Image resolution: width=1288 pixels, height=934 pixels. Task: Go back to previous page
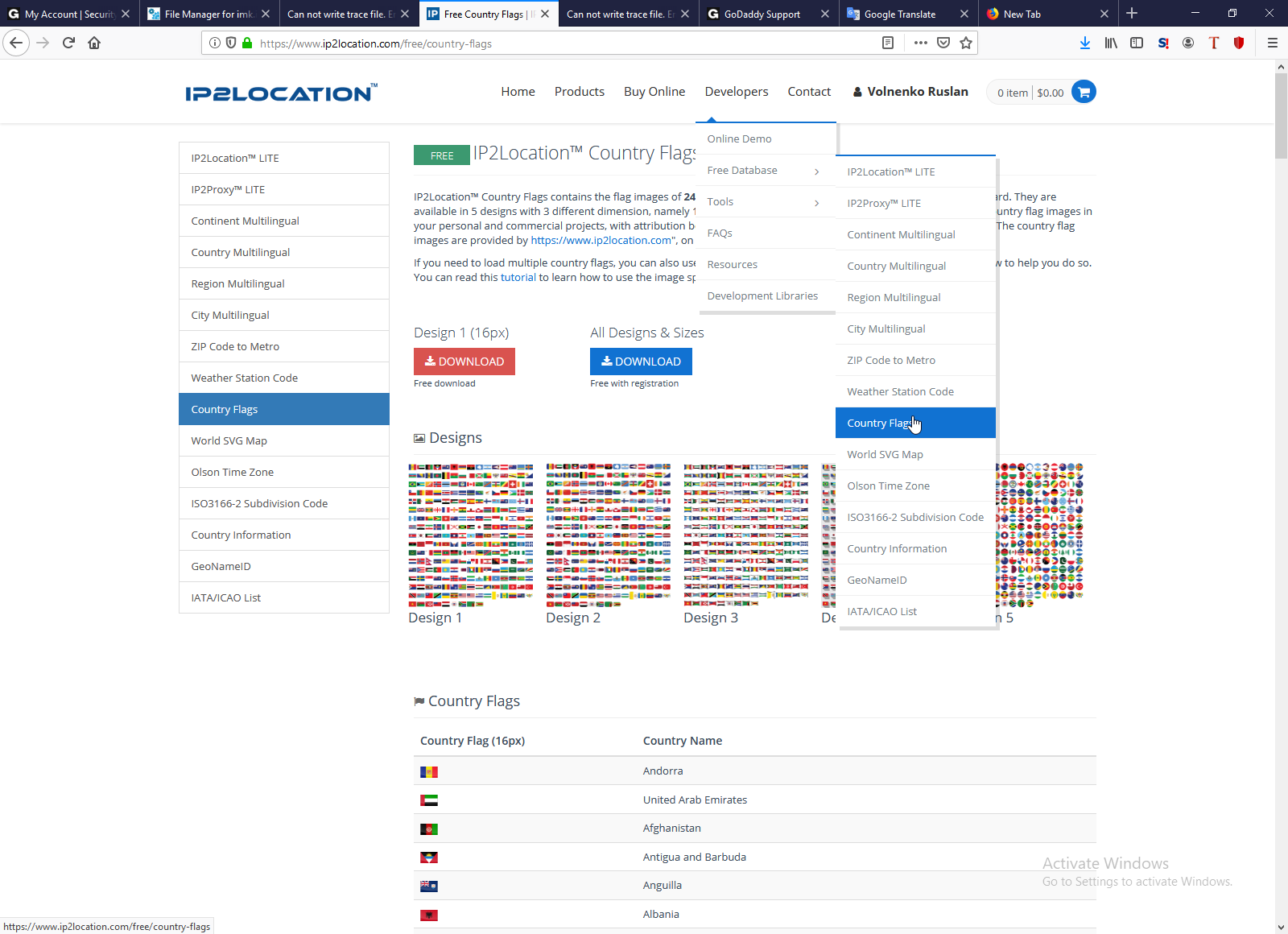[x=16, y=43]
